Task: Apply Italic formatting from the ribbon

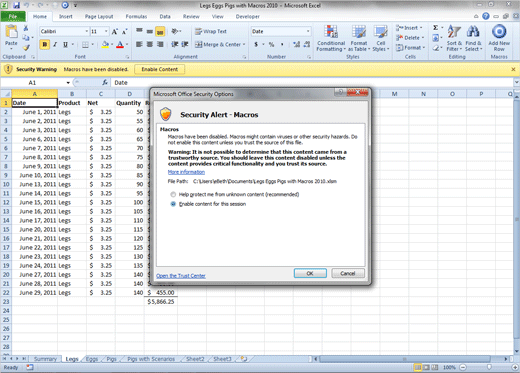Action: [55, 44]
